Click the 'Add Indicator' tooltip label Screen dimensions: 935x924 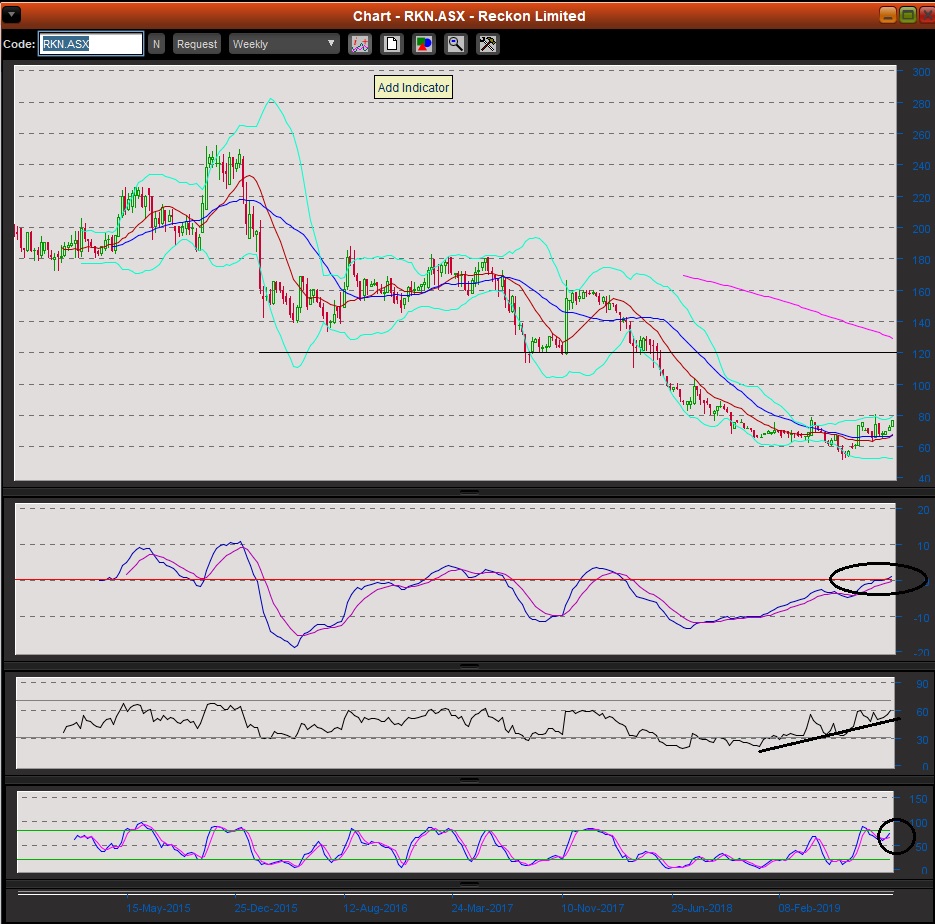pyautogui.click(x=413, y=88)
